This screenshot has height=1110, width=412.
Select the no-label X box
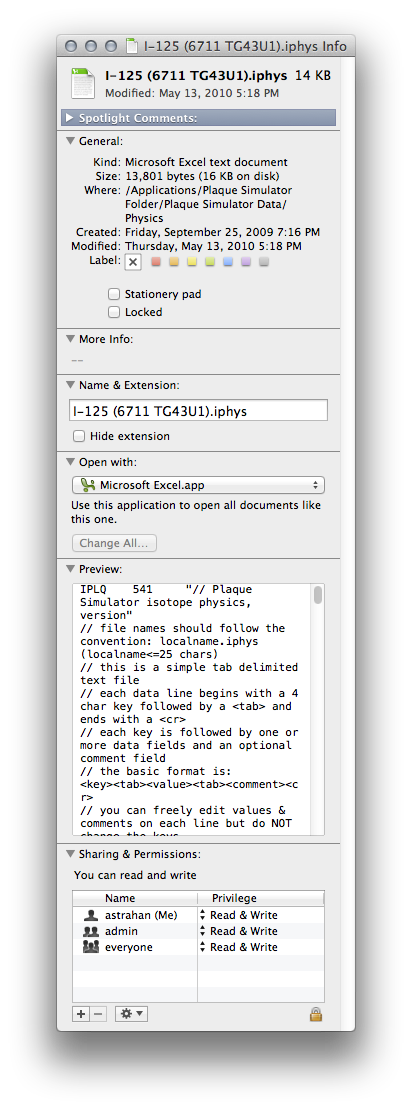coord(134,263)
